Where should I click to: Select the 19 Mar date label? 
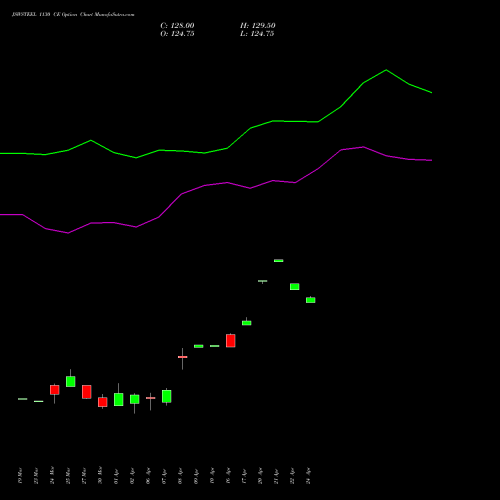[x=20, y=476]
